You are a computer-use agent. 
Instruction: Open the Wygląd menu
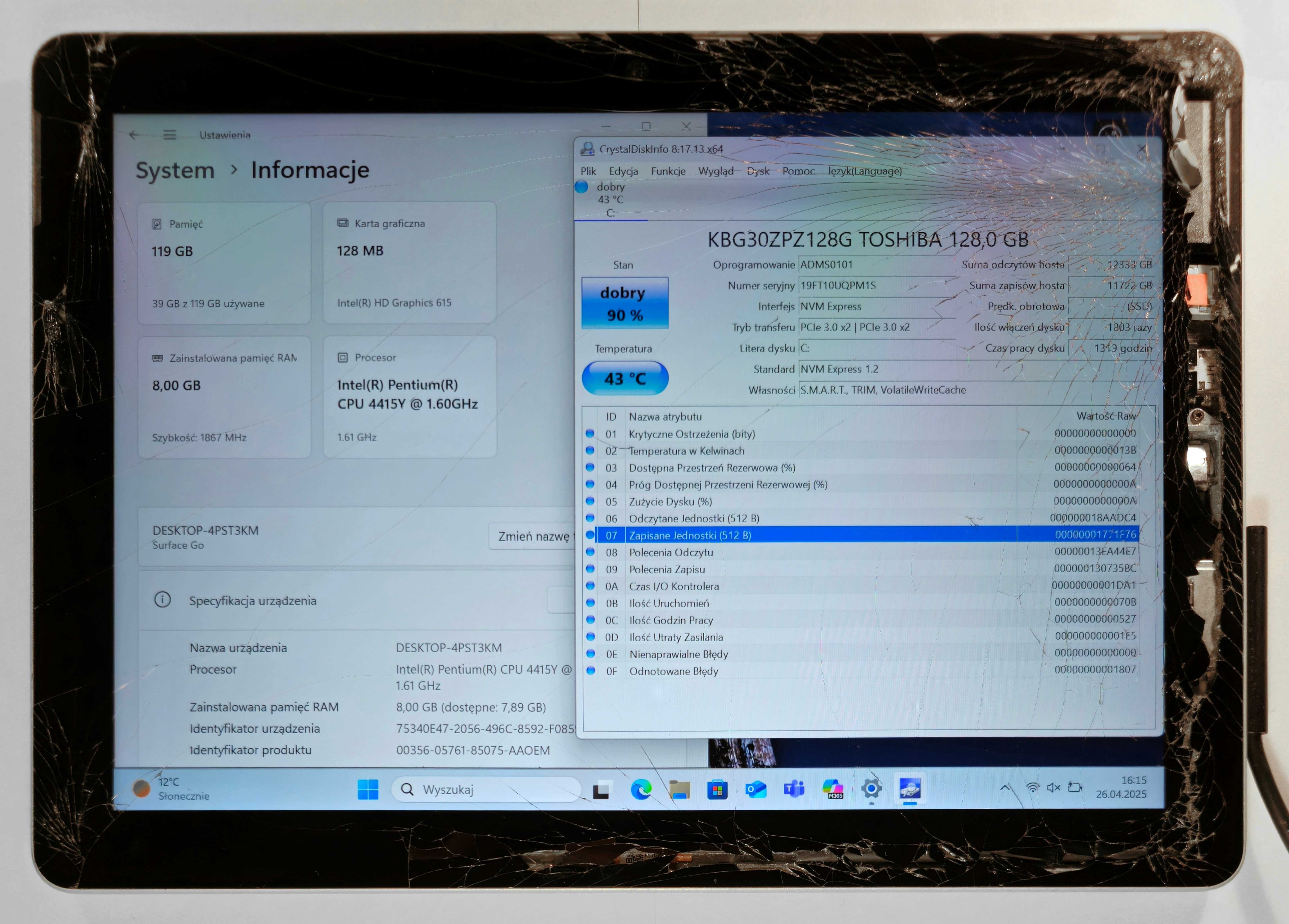pyautogui.click(x=716, y=171)
